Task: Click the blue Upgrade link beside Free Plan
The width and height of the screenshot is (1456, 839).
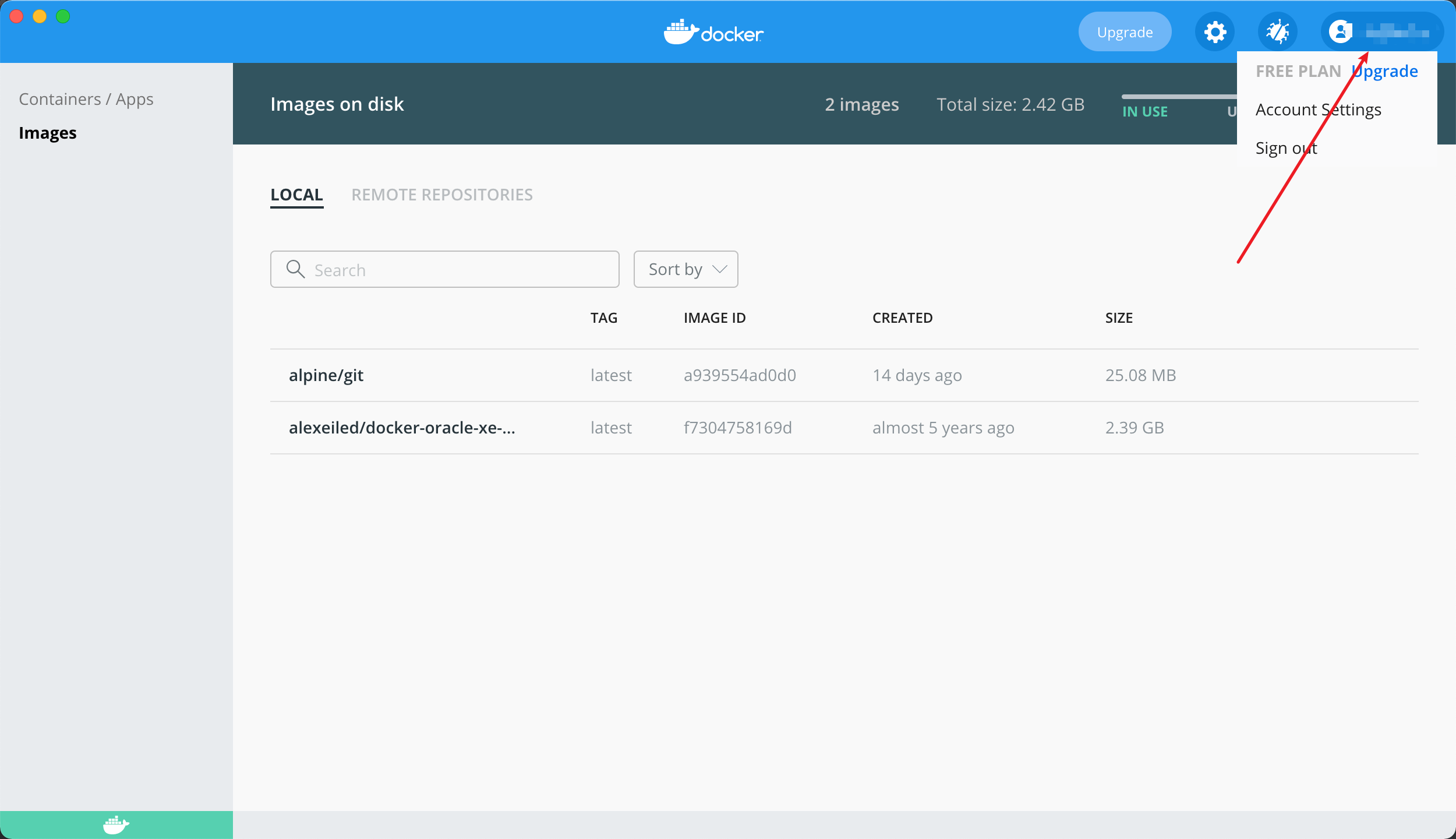Action: (x=1386, y=71)
